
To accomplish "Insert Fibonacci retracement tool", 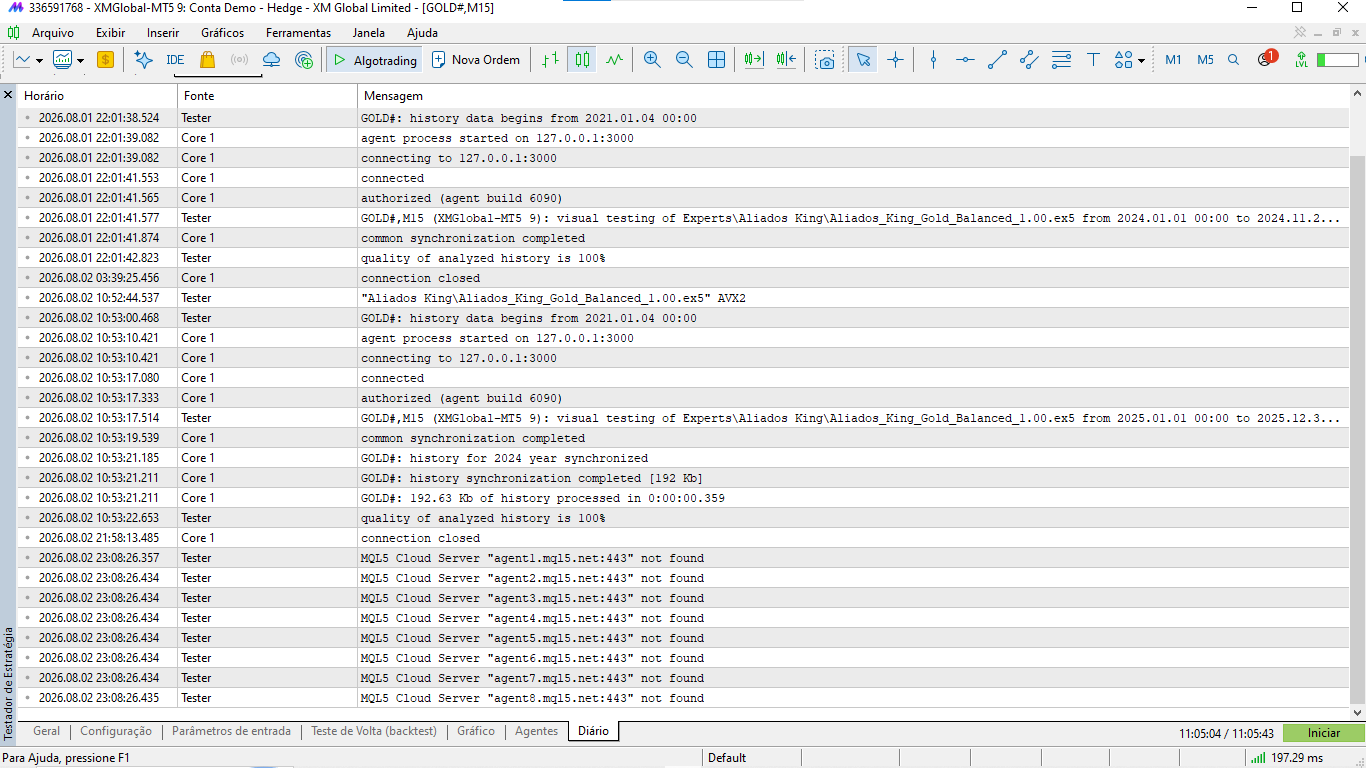I will click(1061, 60).
